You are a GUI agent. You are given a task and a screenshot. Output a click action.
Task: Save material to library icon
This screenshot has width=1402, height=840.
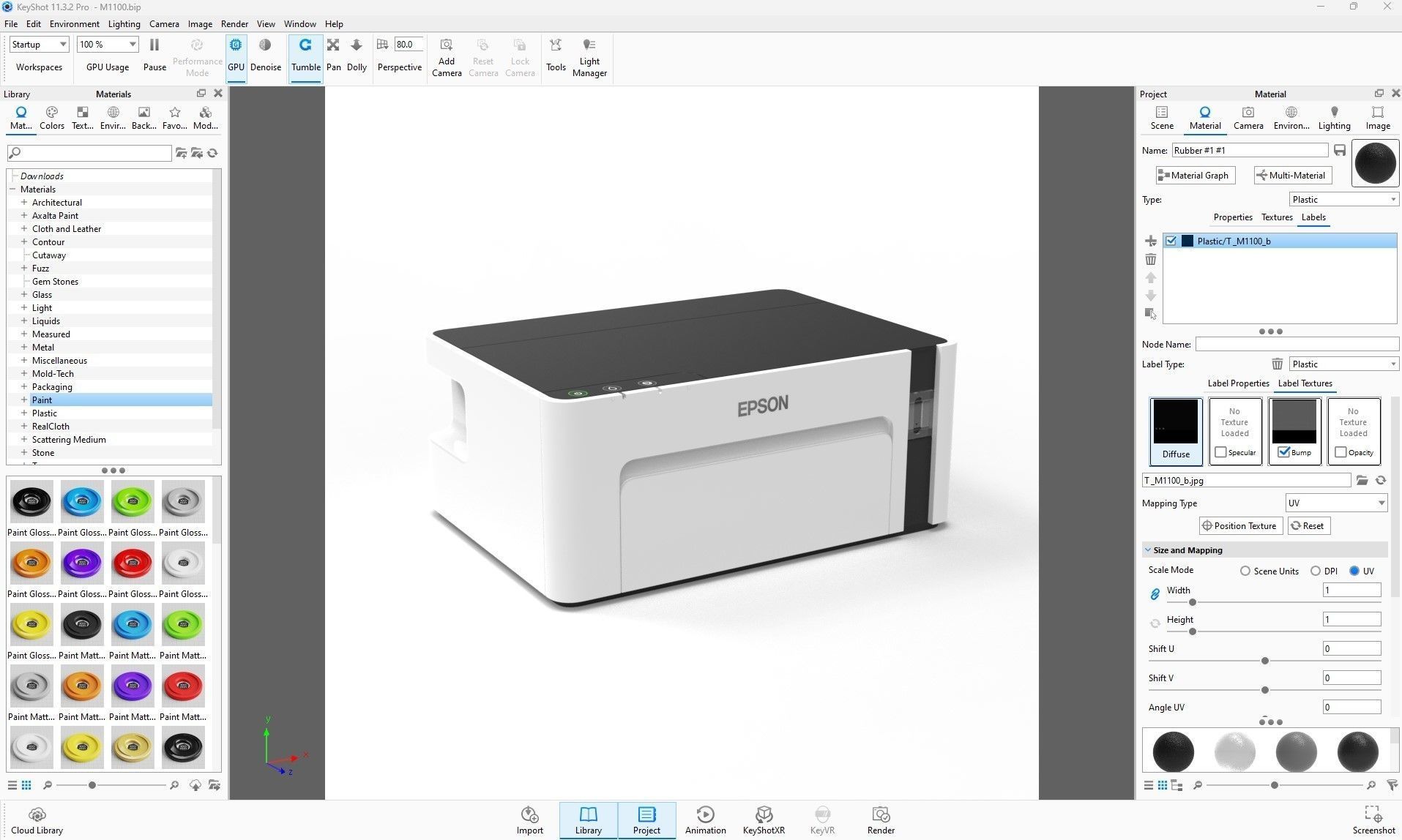point(1340,150)
